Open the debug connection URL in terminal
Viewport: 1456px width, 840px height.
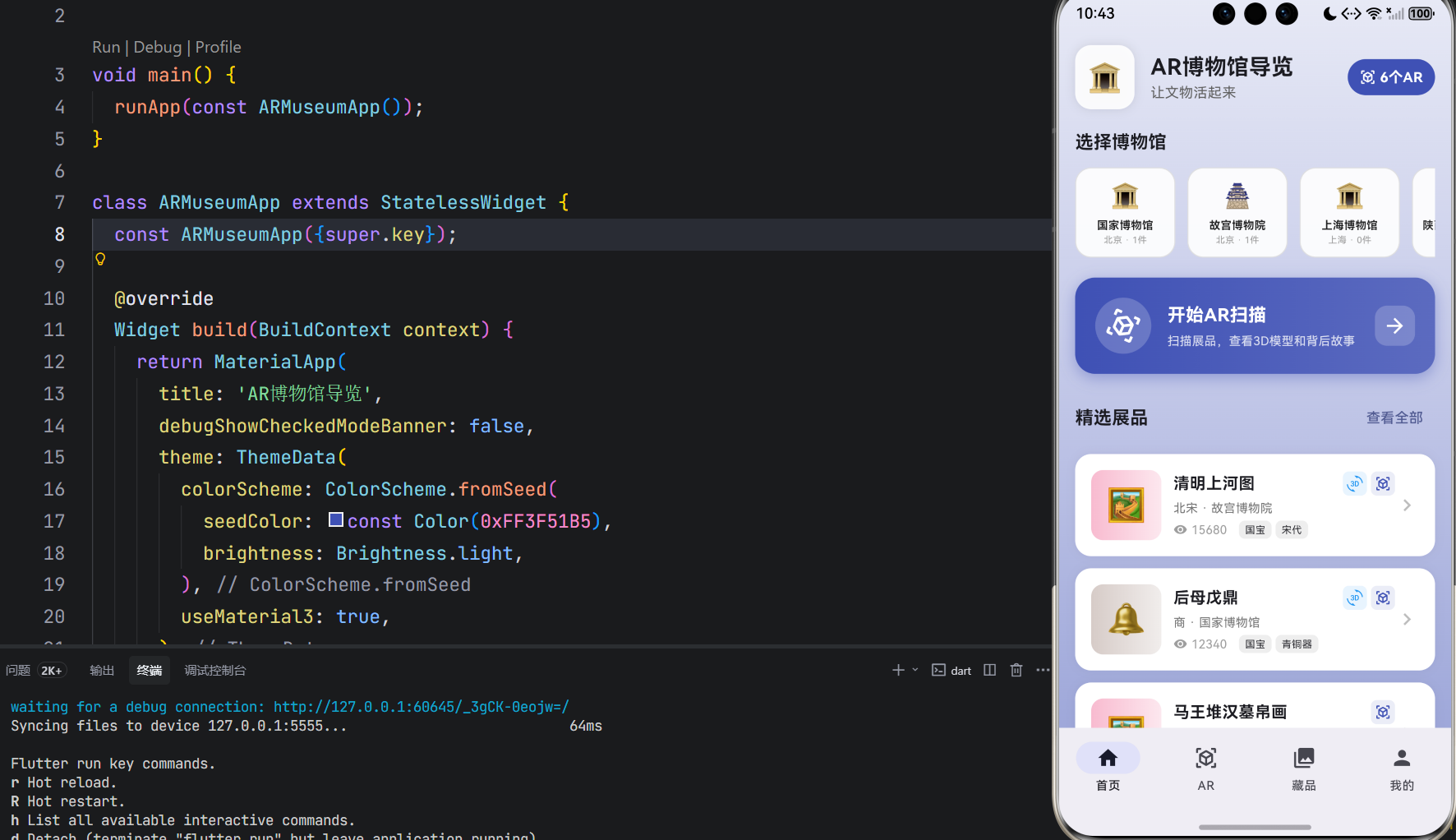(421, 707)
